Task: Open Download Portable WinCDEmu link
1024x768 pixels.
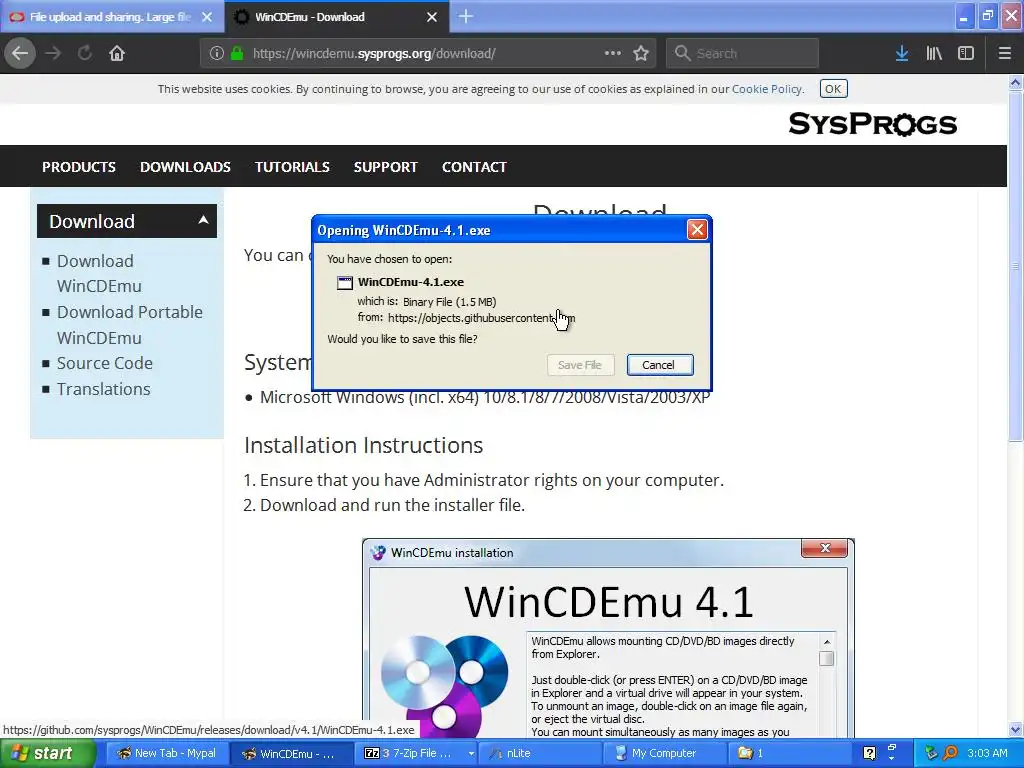Action: tap(129, 325)
